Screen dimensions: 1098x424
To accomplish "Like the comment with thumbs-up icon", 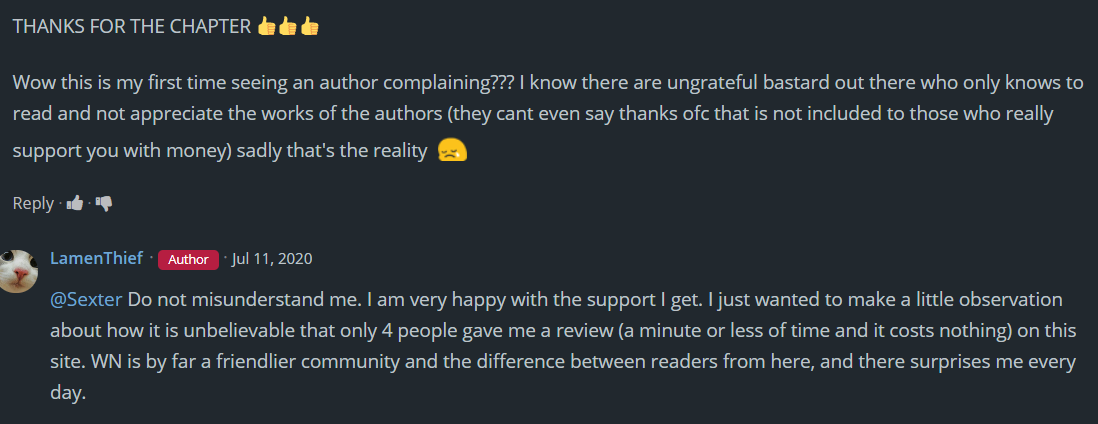I will (x=75, y=203).
